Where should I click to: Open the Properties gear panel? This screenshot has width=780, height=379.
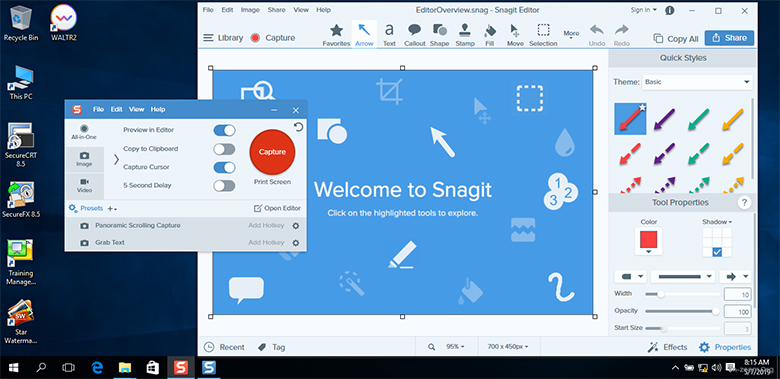[724, 347]
